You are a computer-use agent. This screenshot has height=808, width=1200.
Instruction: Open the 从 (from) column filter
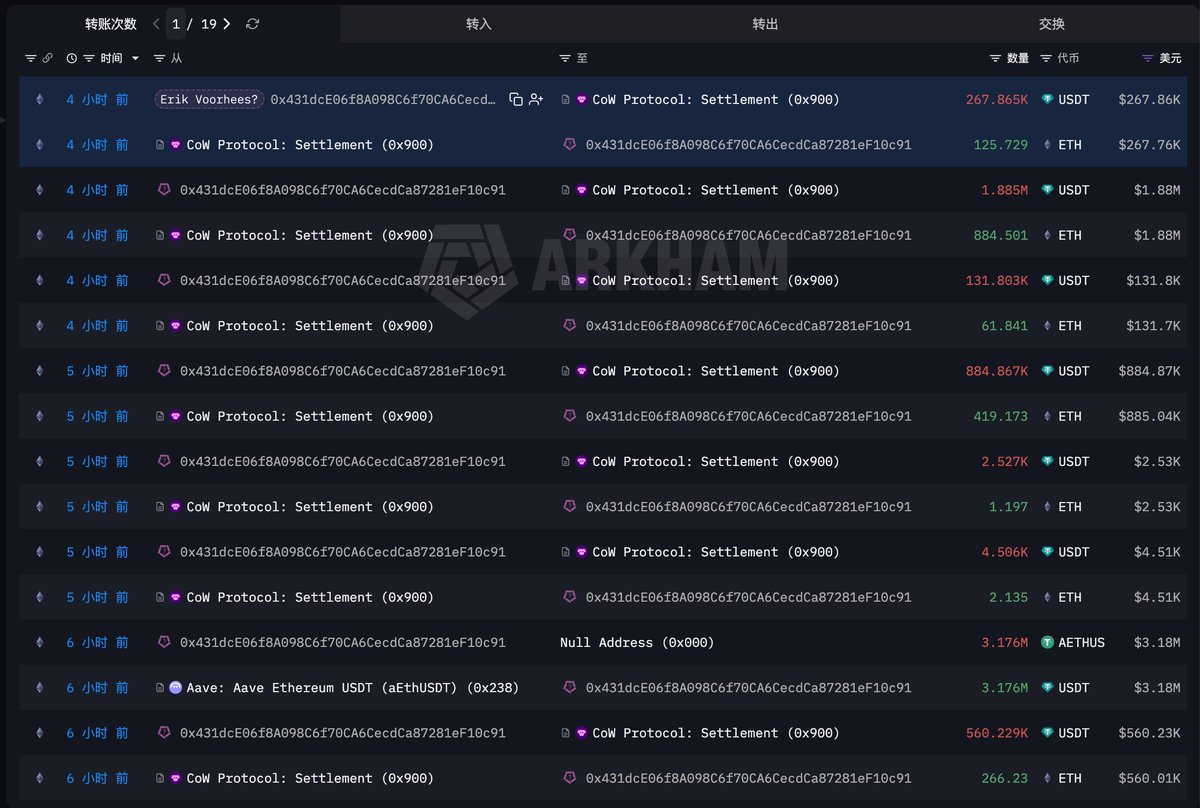[160, 58]
